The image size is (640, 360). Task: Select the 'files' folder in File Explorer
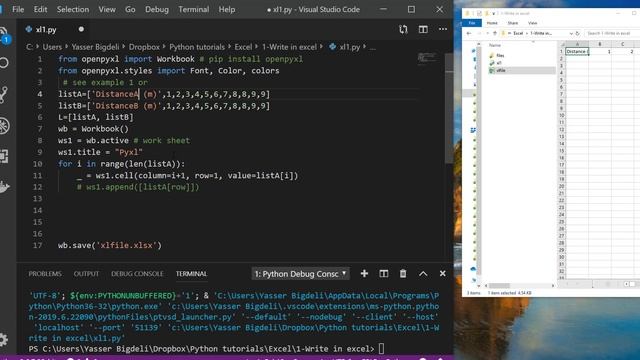500,56
